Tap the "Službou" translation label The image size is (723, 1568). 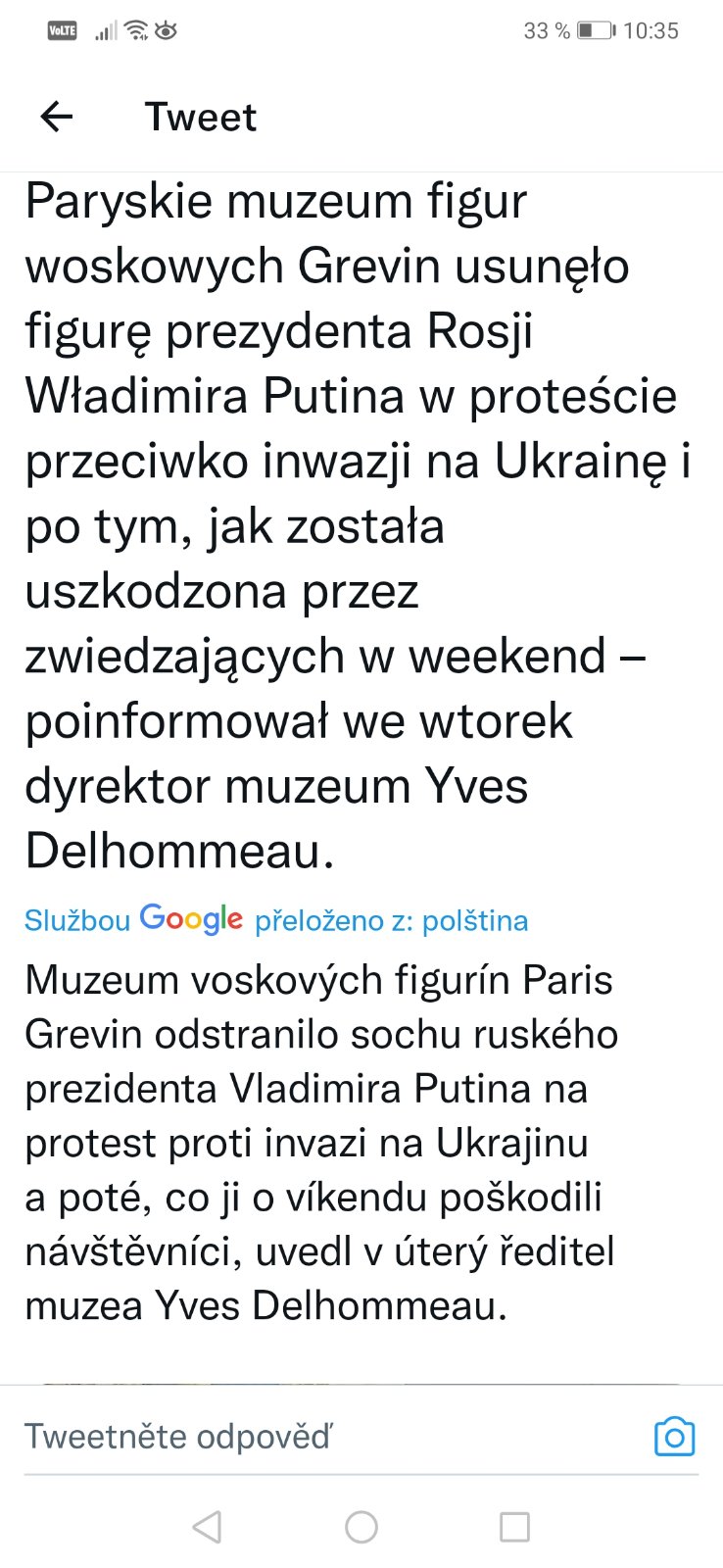click(77, 920)
